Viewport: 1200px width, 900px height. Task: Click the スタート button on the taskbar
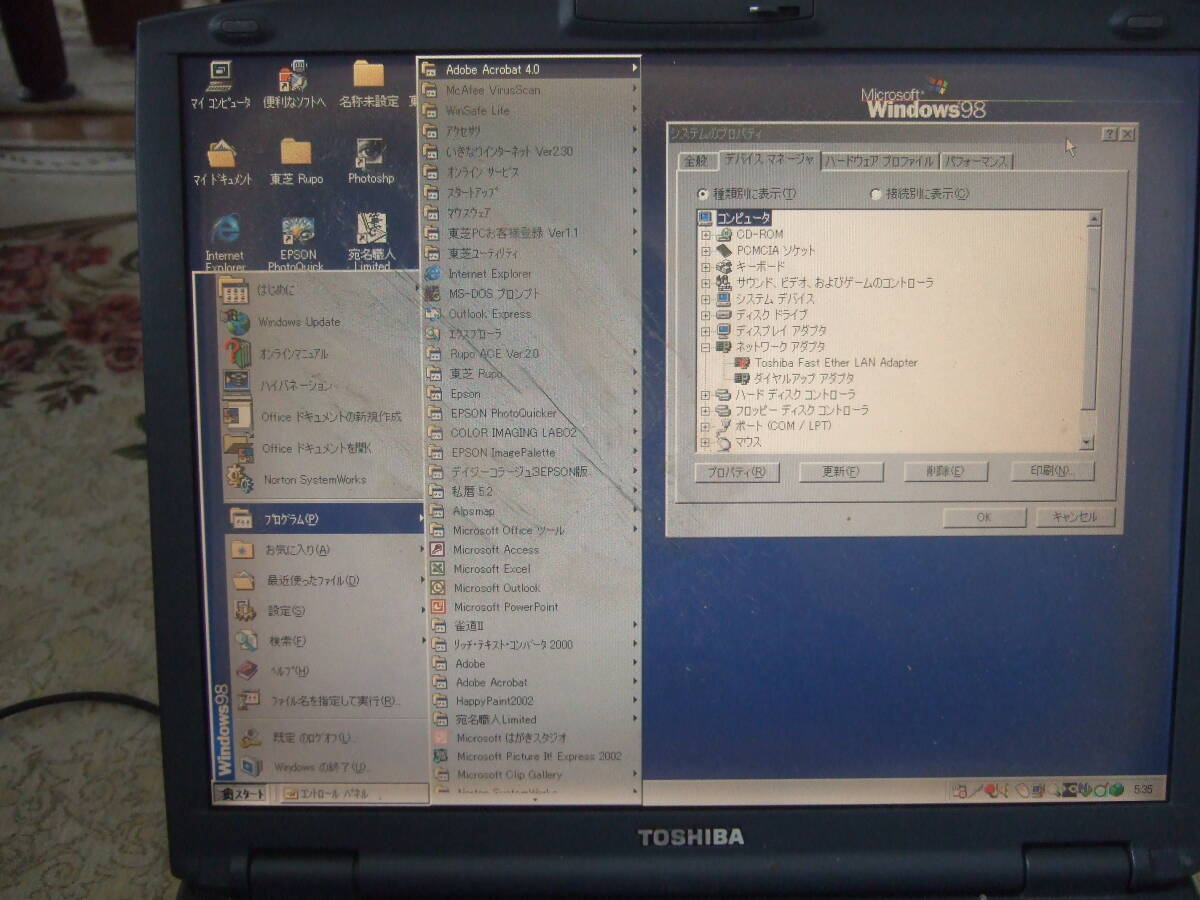[x=243, y=794]
